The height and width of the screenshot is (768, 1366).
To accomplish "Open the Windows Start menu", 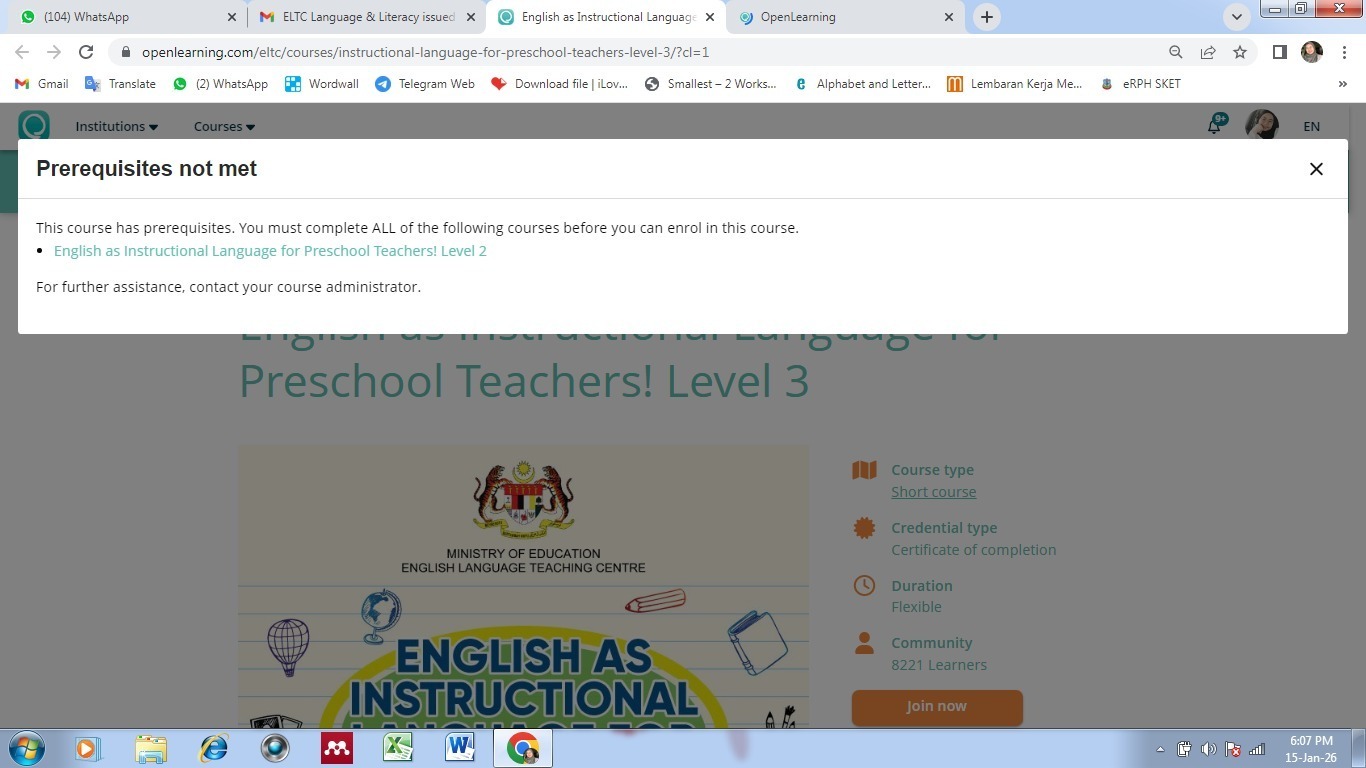I will pyautogui.click(x=25, y=748).
